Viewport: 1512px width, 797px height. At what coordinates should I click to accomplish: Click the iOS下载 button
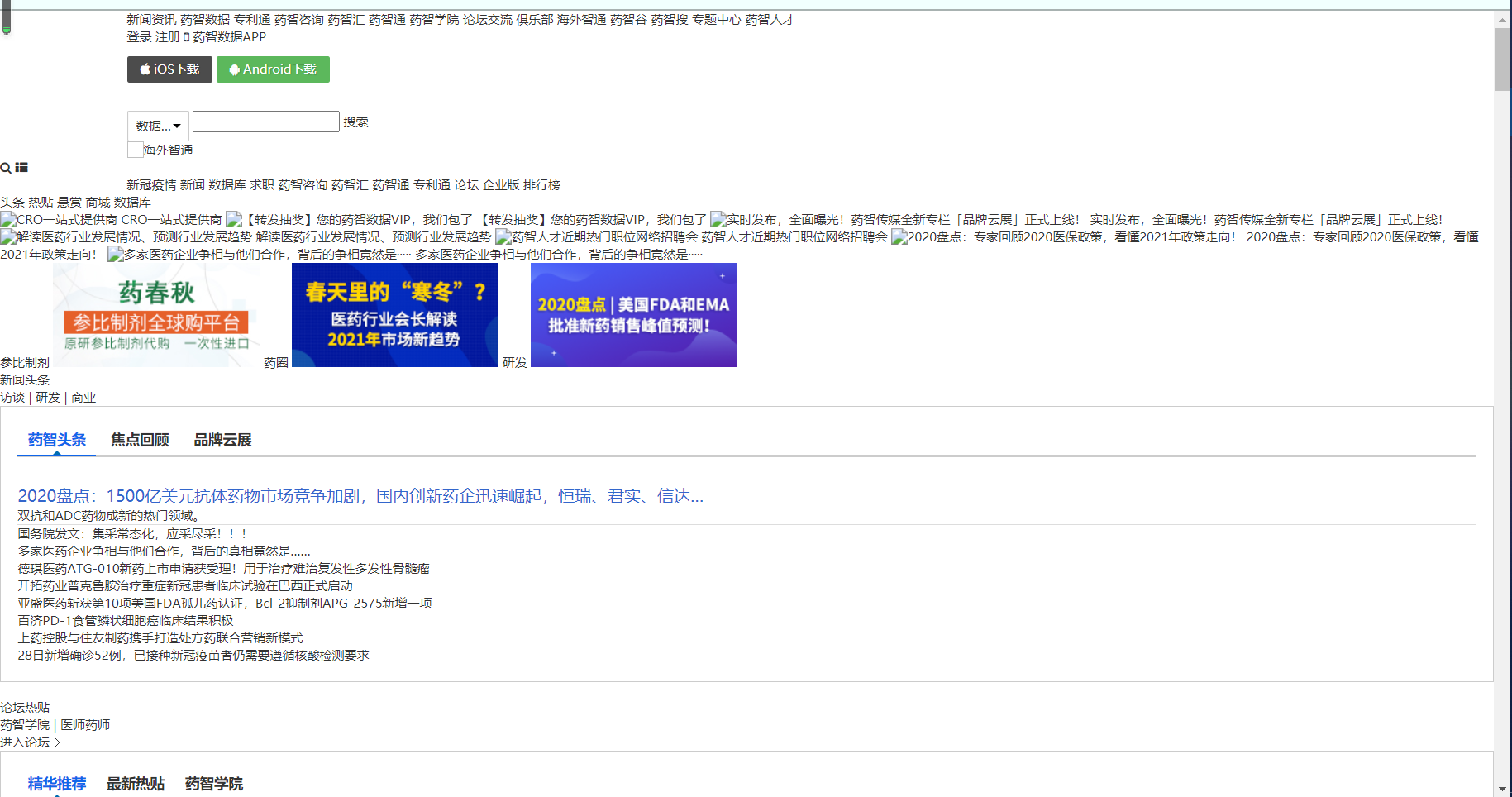[169, 69]
